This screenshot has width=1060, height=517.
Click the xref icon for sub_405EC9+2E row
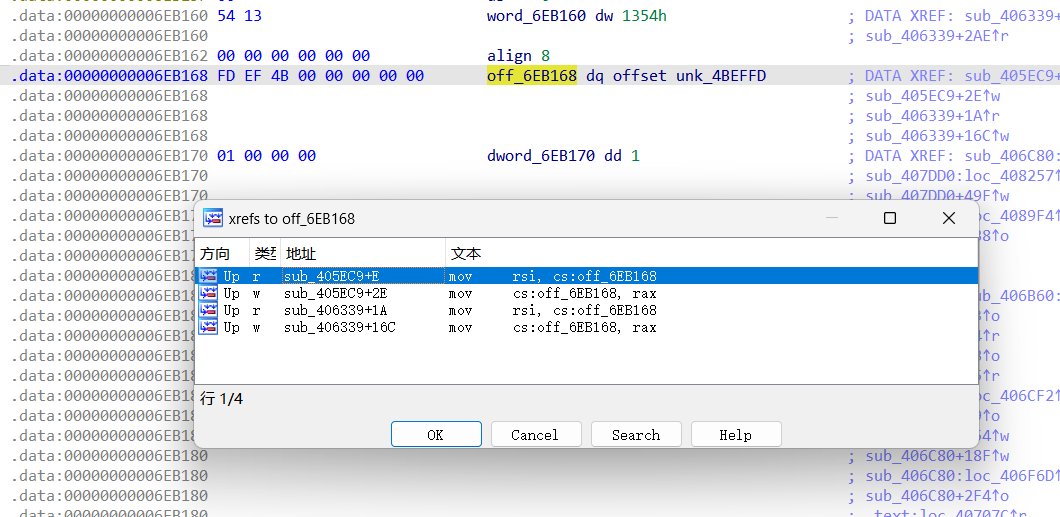point(208,293)
